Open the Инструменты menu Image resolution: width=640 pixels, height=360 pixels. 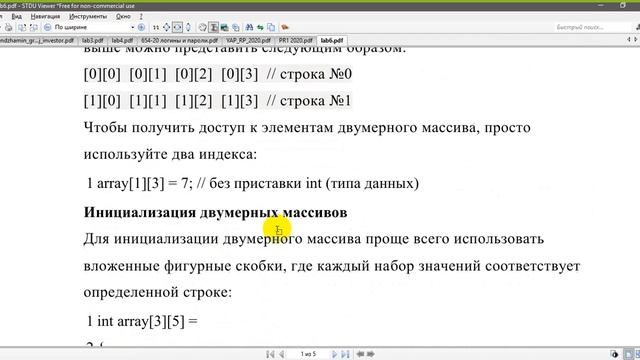[88, 16]
